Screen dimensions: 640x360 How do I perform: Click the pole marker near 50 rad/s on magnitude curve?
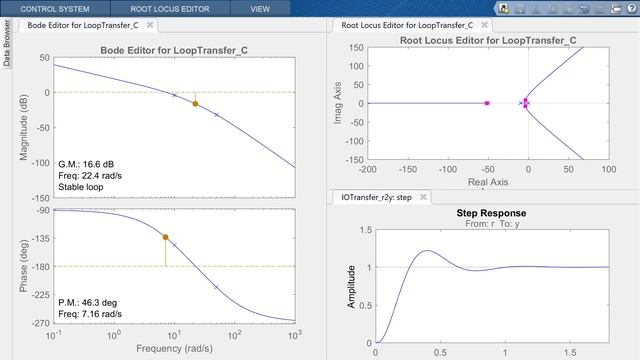click(216, 115)
